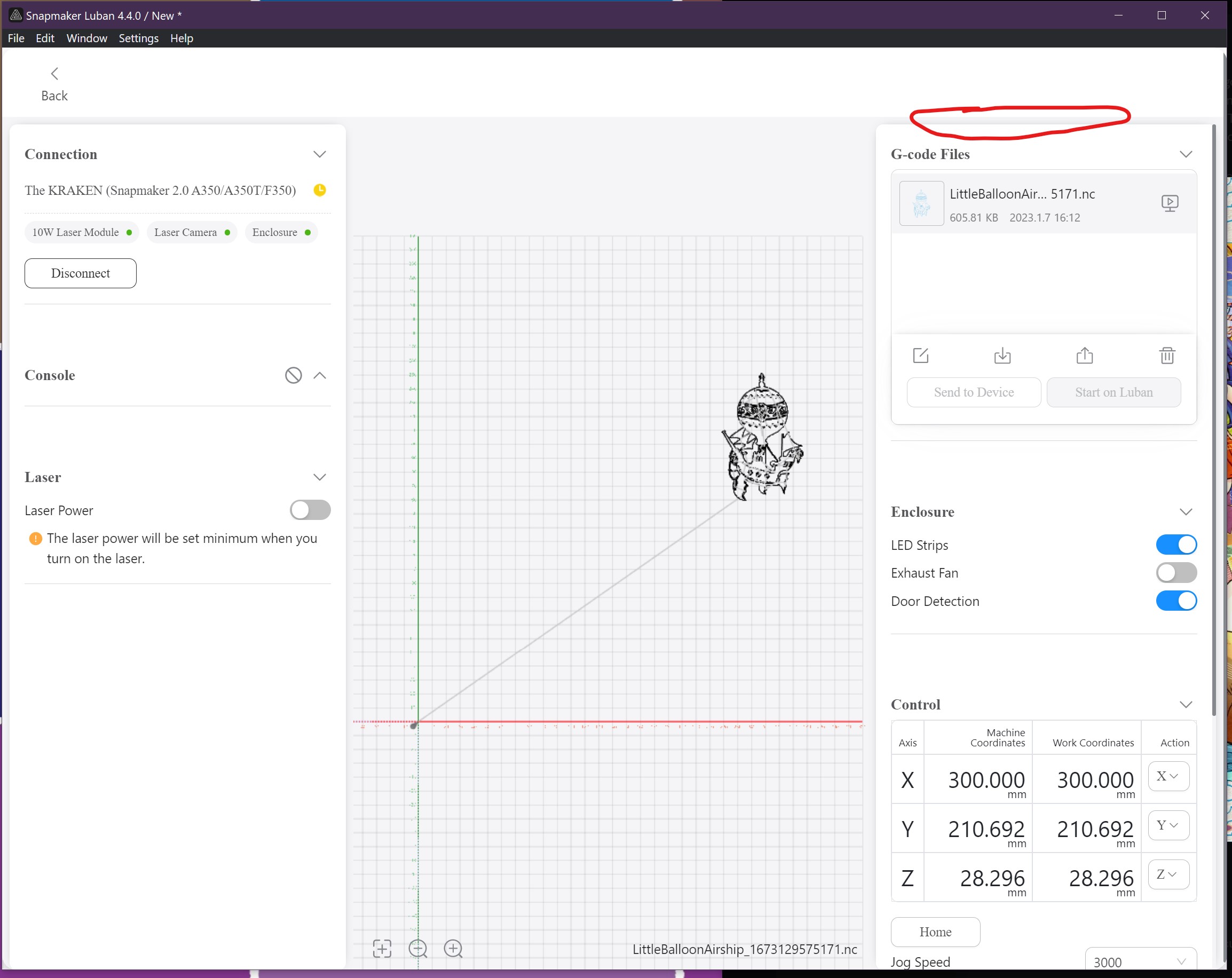Disable Door Detection

(1175, 601)
